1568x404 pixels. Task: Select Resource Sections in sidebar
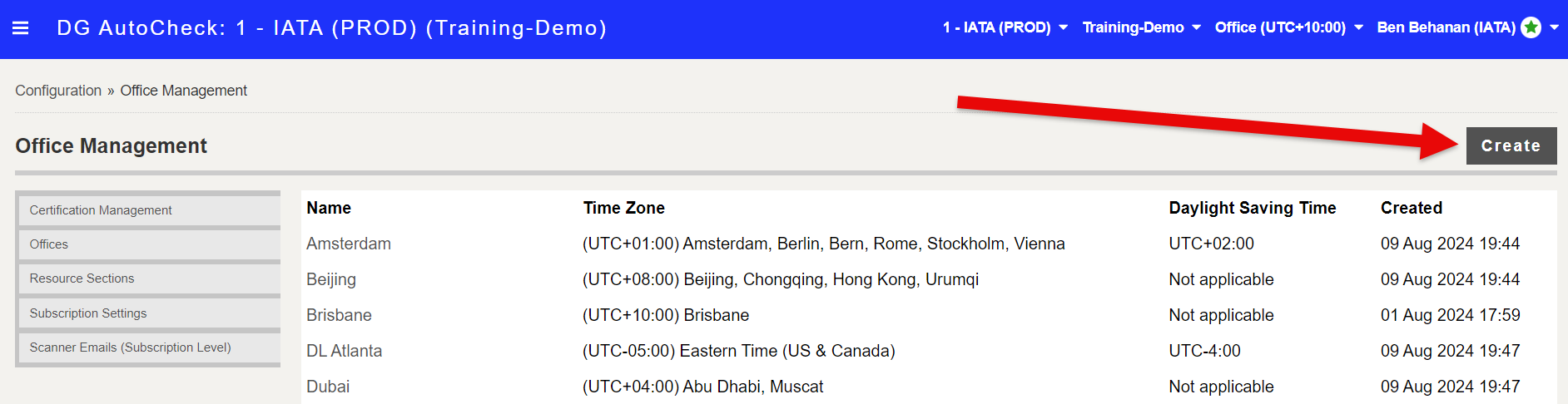[x=149, y=278]
